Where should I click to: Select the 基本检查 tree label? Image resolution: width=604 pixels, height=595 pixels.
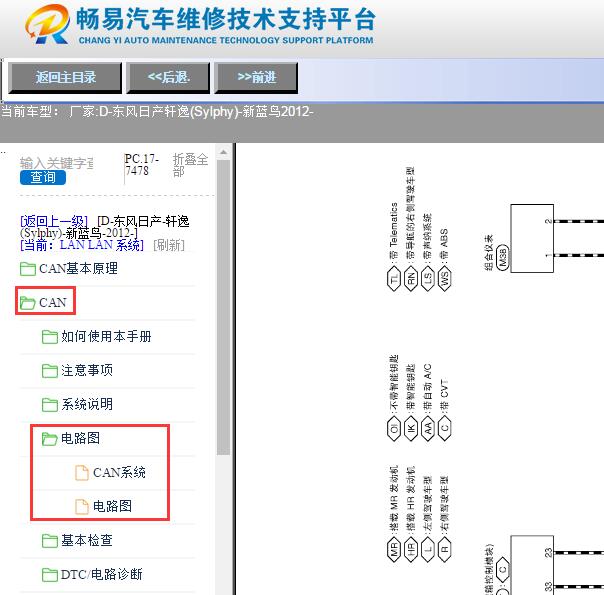click(x=87, y=540)
